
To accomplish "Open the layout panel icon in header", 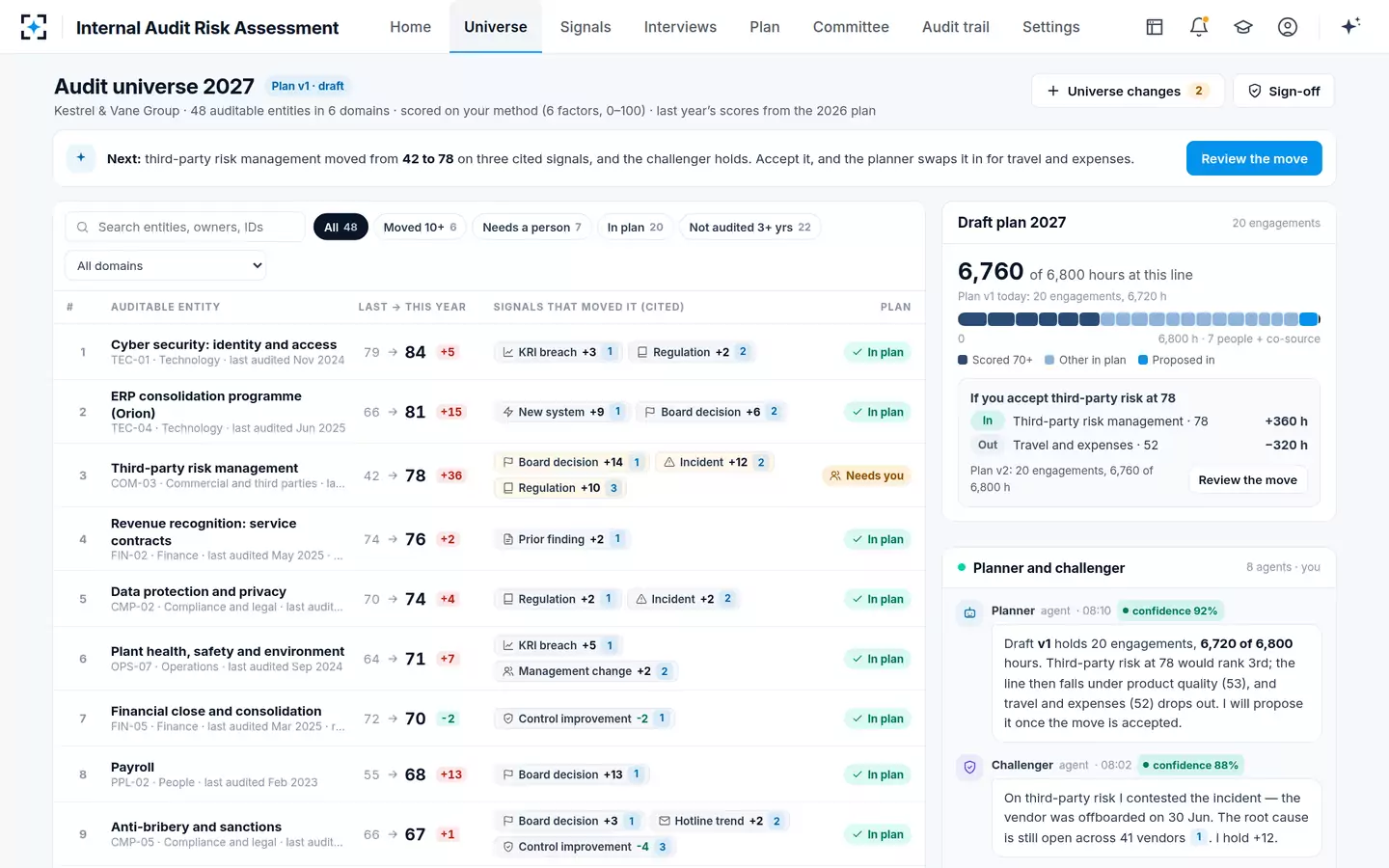I will point(1155,27).
